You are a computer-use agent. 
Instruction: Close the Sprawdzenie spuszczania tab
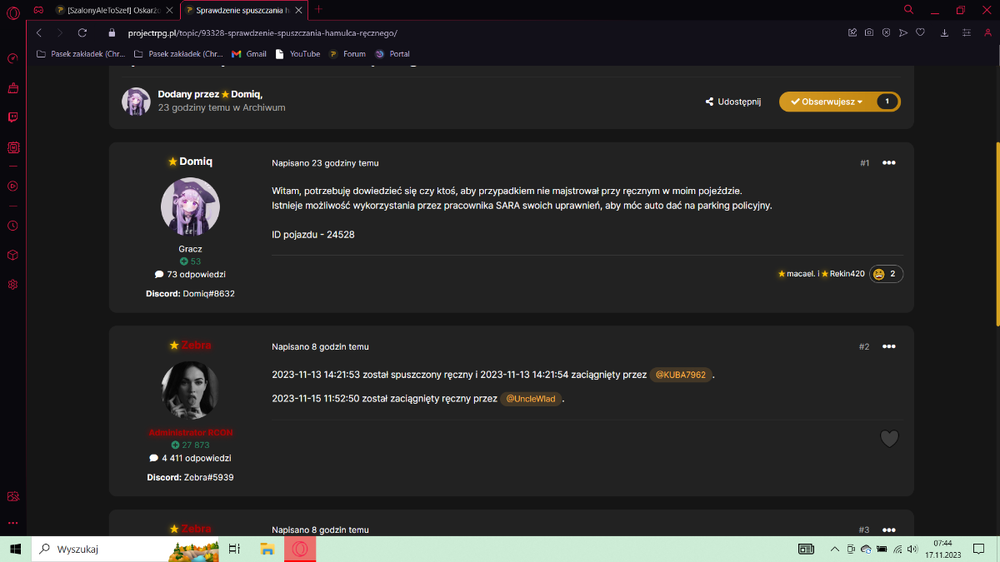pos(298,10)
